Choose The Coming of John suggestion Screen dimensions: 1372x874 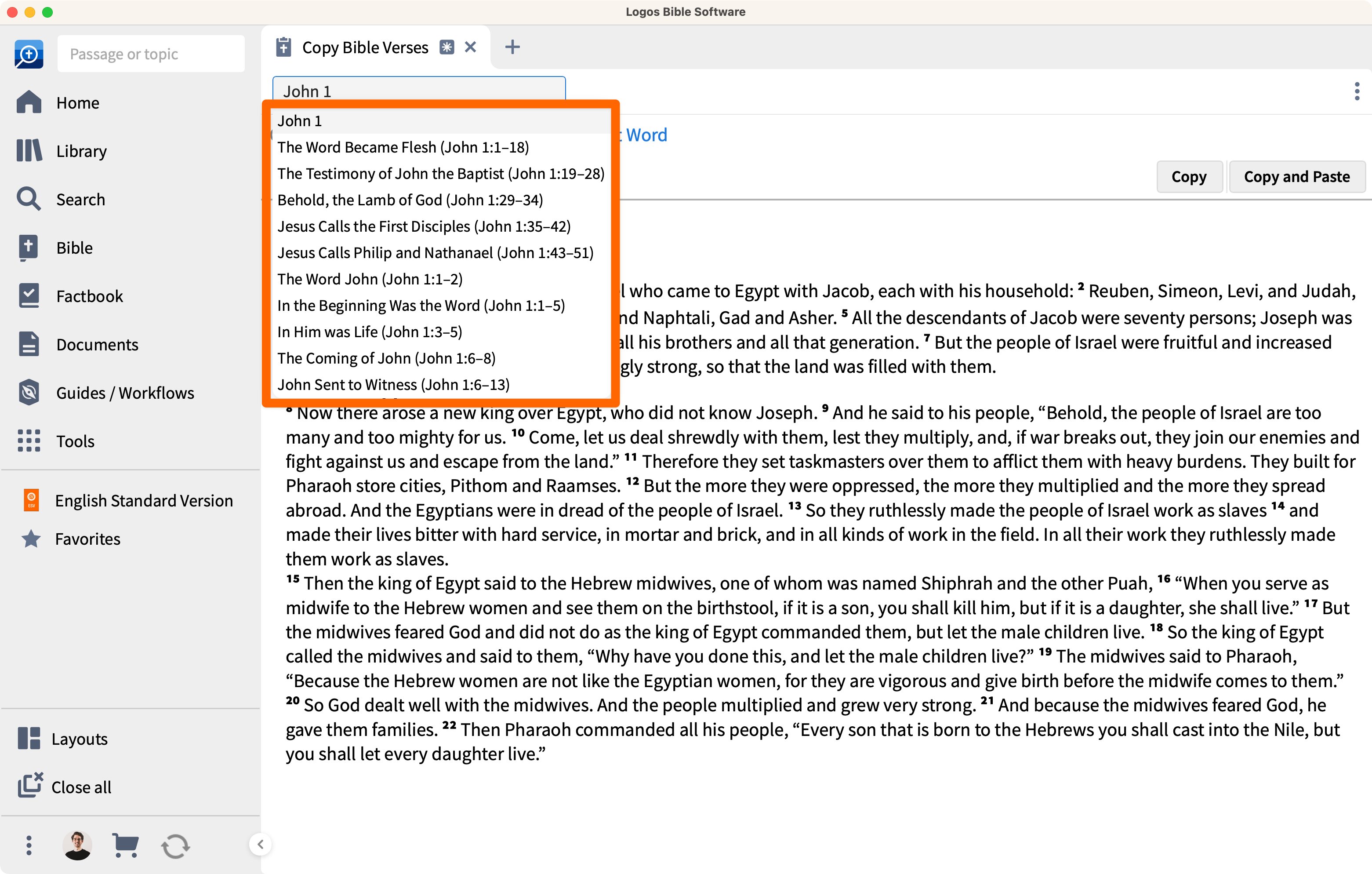click(x=440, y=359)
